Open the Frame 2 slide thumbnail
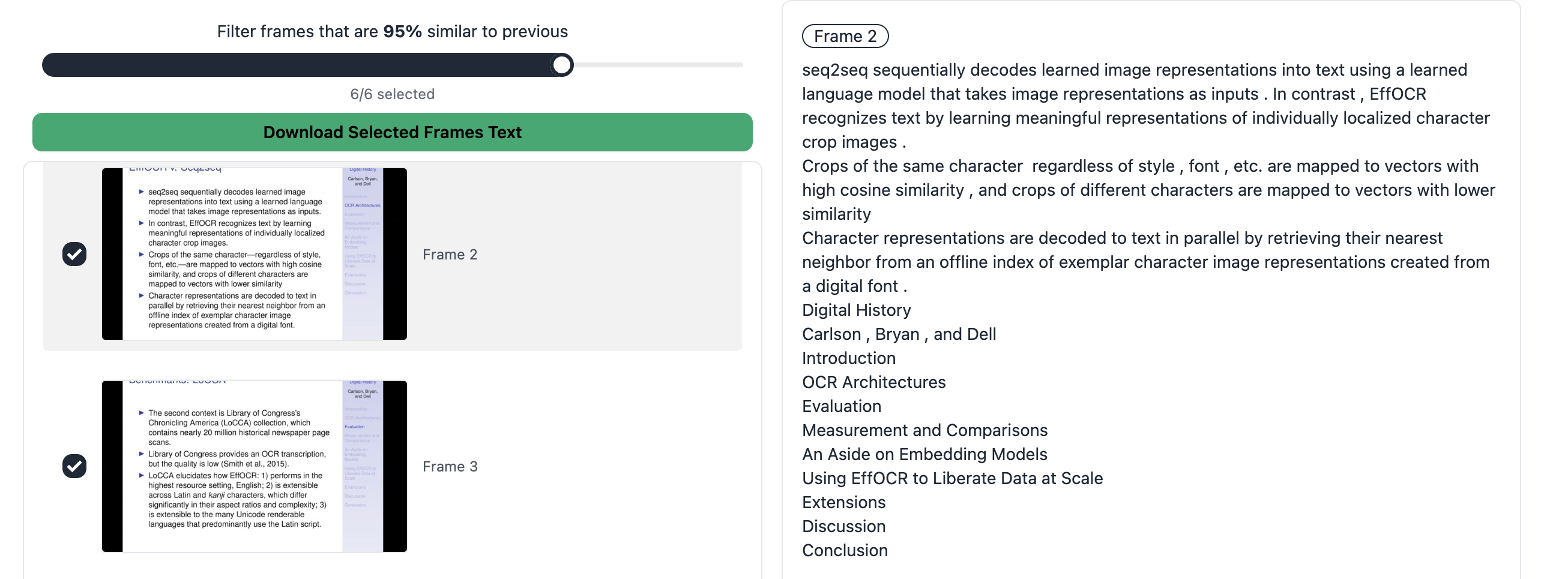The image size is (1568, 579). point(254,254)
